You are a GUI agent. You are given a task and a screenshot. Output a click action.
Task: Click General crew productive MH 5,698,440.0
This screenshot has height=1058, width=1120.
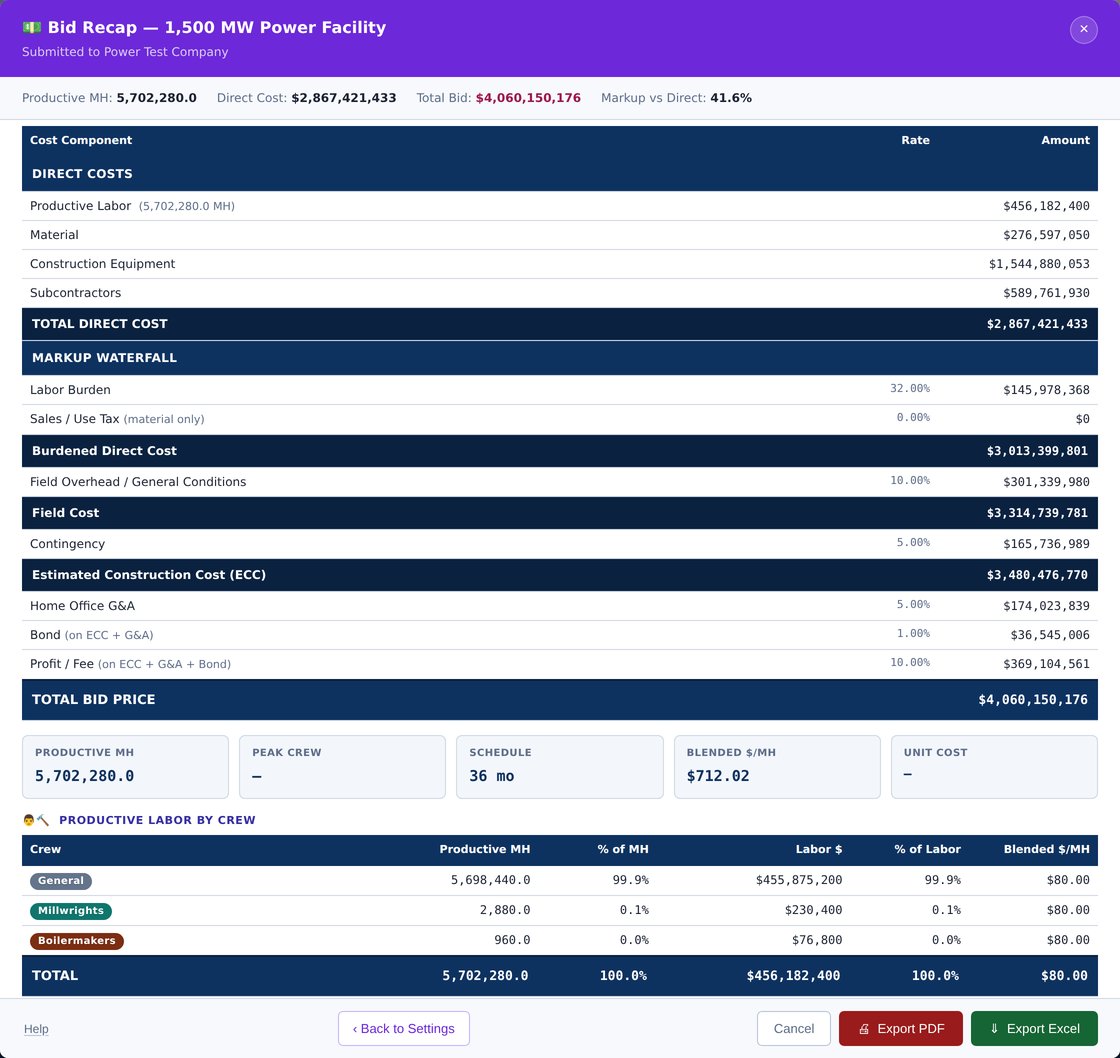[490, 880]
